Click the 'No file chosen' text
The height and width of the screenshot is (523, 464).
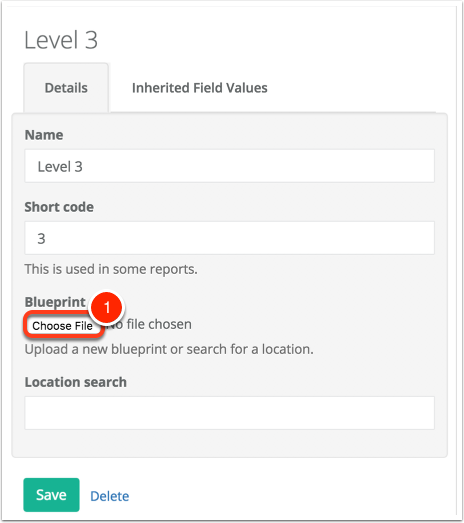click(149, 324)
